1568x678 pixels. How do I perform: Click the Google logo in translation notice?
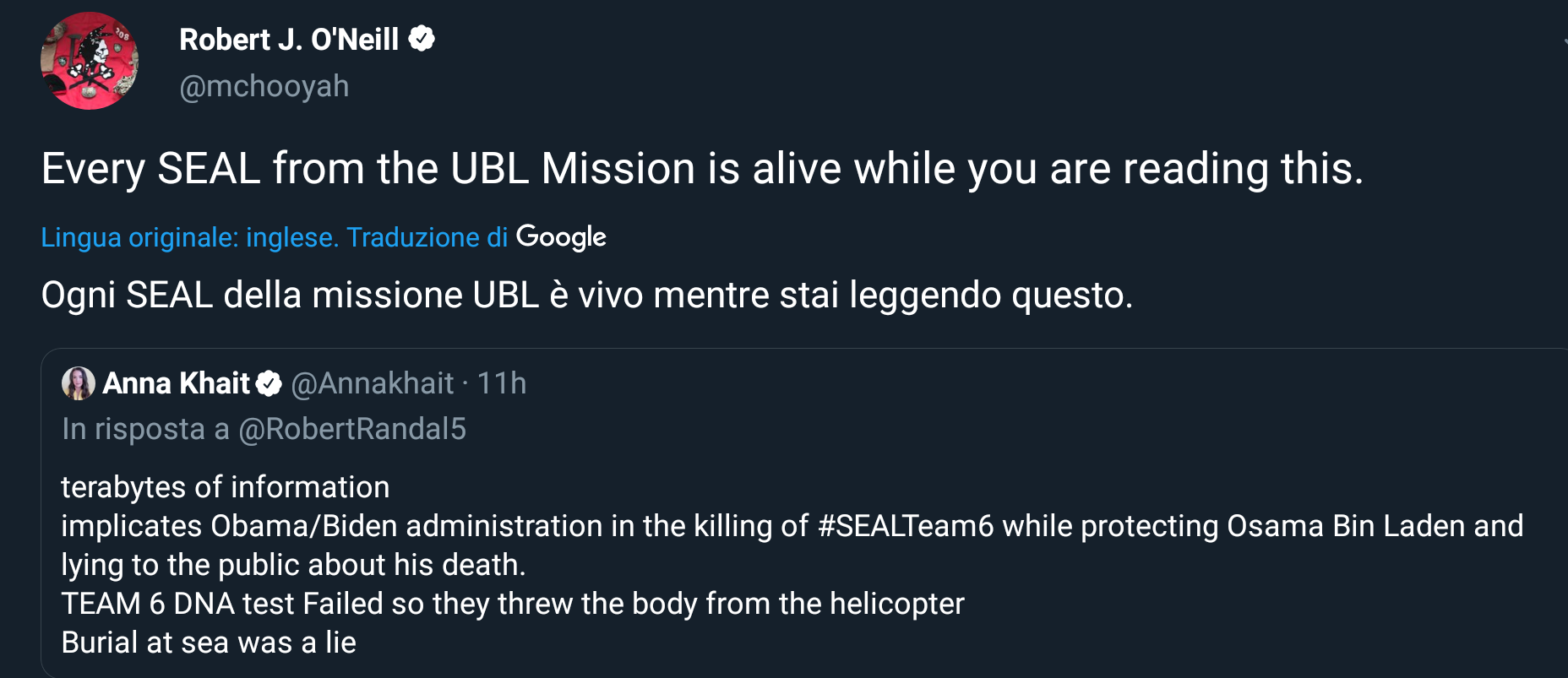pos(561,237)
